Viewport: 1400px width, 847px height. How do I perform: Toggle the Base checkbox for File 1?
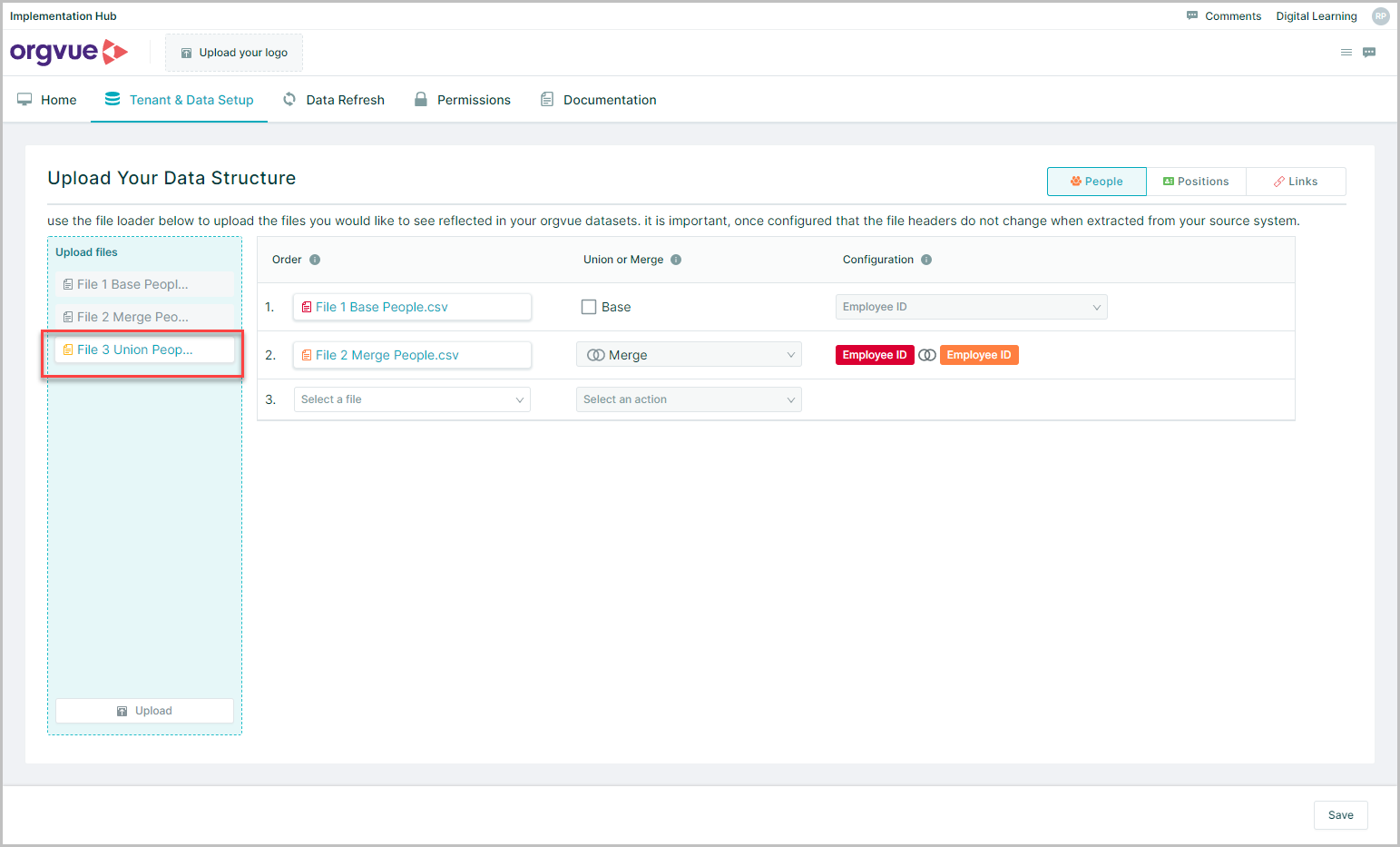pyautogui.click(x=589, y=307)
